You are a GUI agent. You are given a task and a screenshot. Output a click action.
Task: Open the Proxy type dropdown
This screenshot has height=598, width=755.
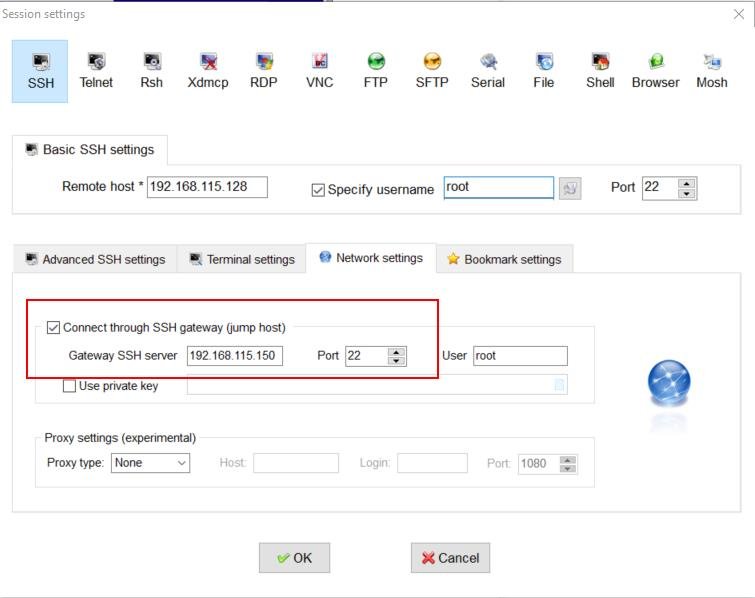(150, 463)
